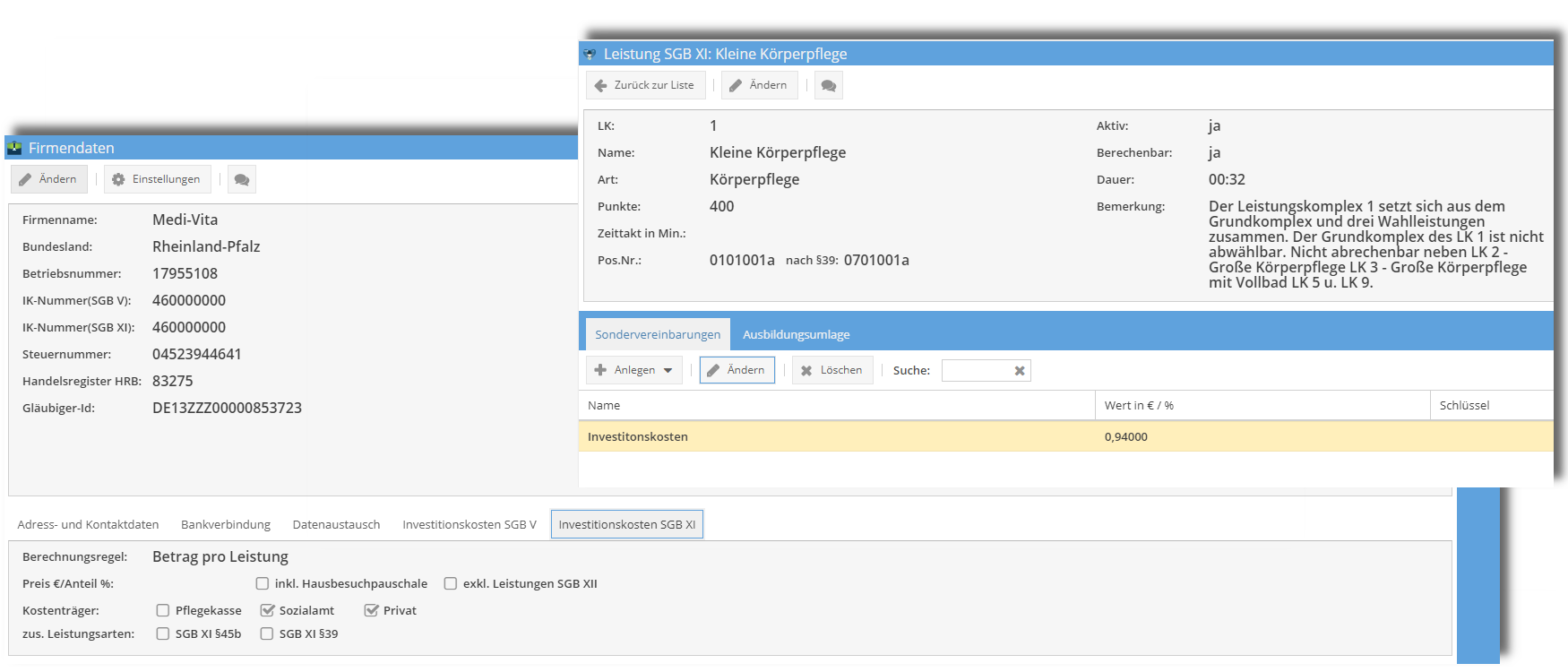Open the Bankverbindung tab
This screenshot has width=1568, height=672.
point(226,524)
